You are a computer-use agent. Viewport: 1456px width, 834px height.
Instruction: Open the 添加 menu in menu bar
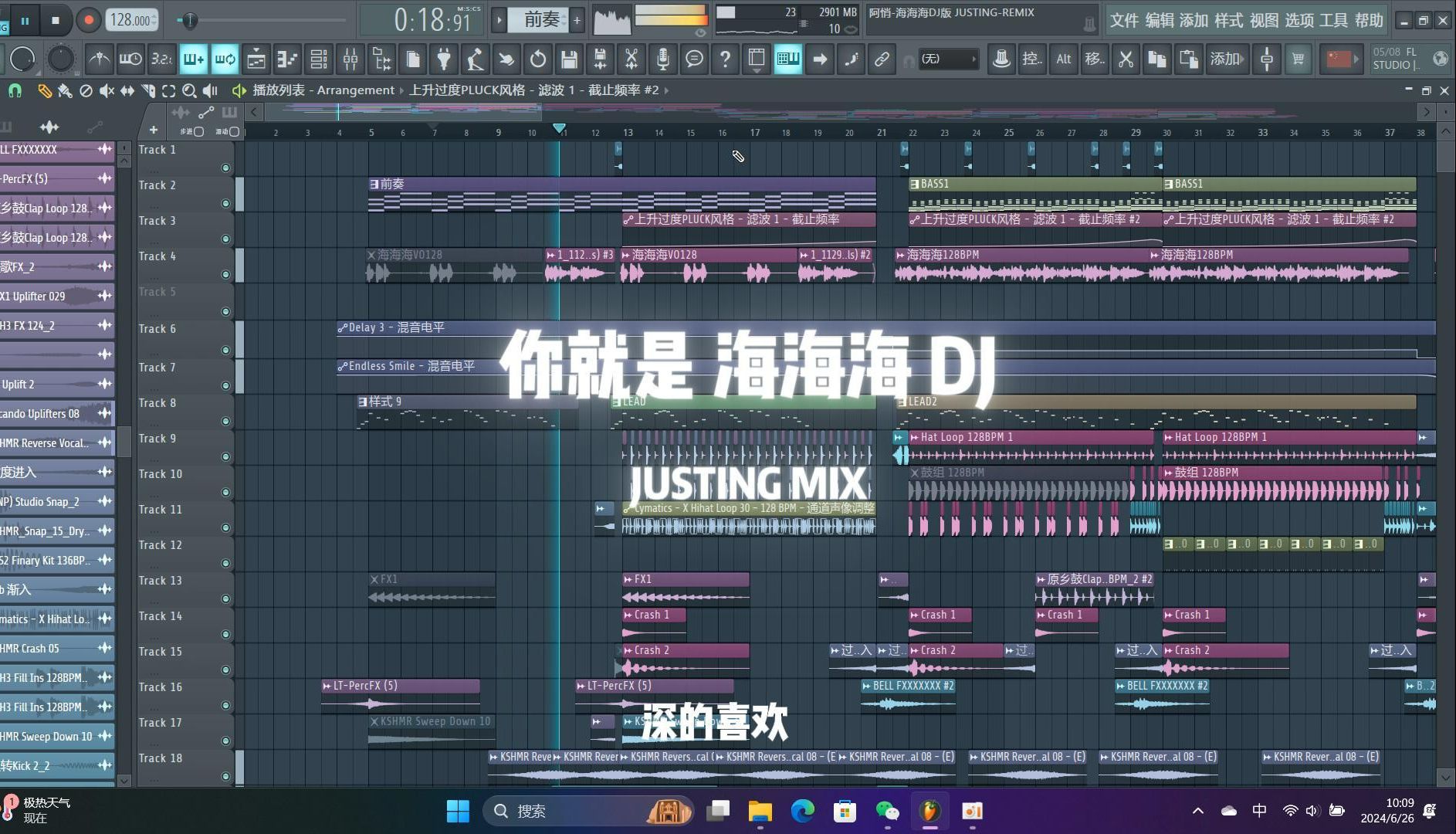(x=1194, y=21)
